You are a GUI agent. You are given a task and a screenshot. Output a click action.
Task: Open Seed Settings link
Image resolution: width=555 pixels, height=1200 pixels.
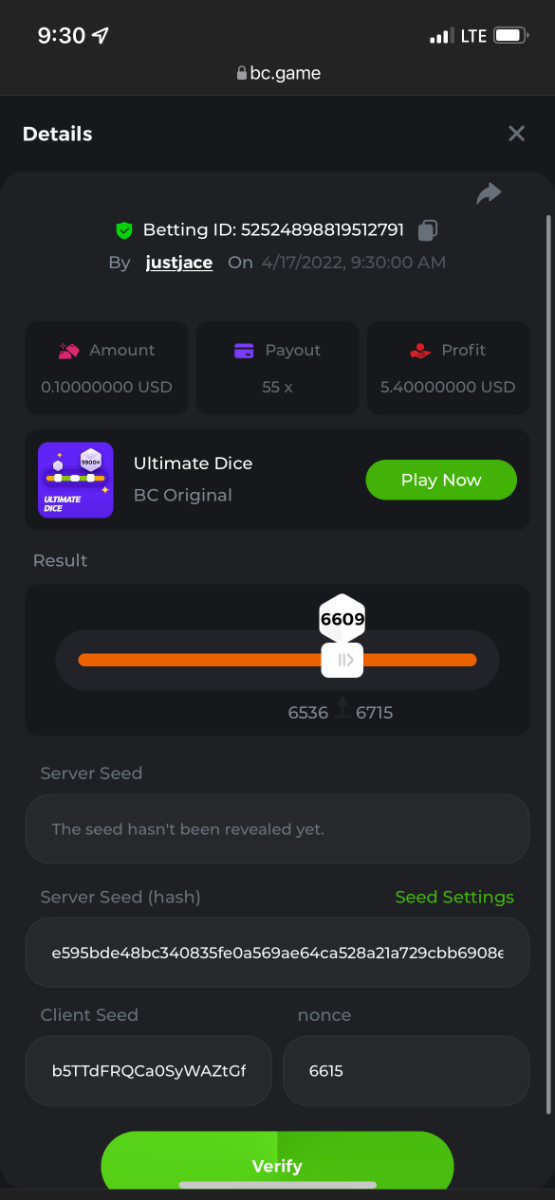454,897
